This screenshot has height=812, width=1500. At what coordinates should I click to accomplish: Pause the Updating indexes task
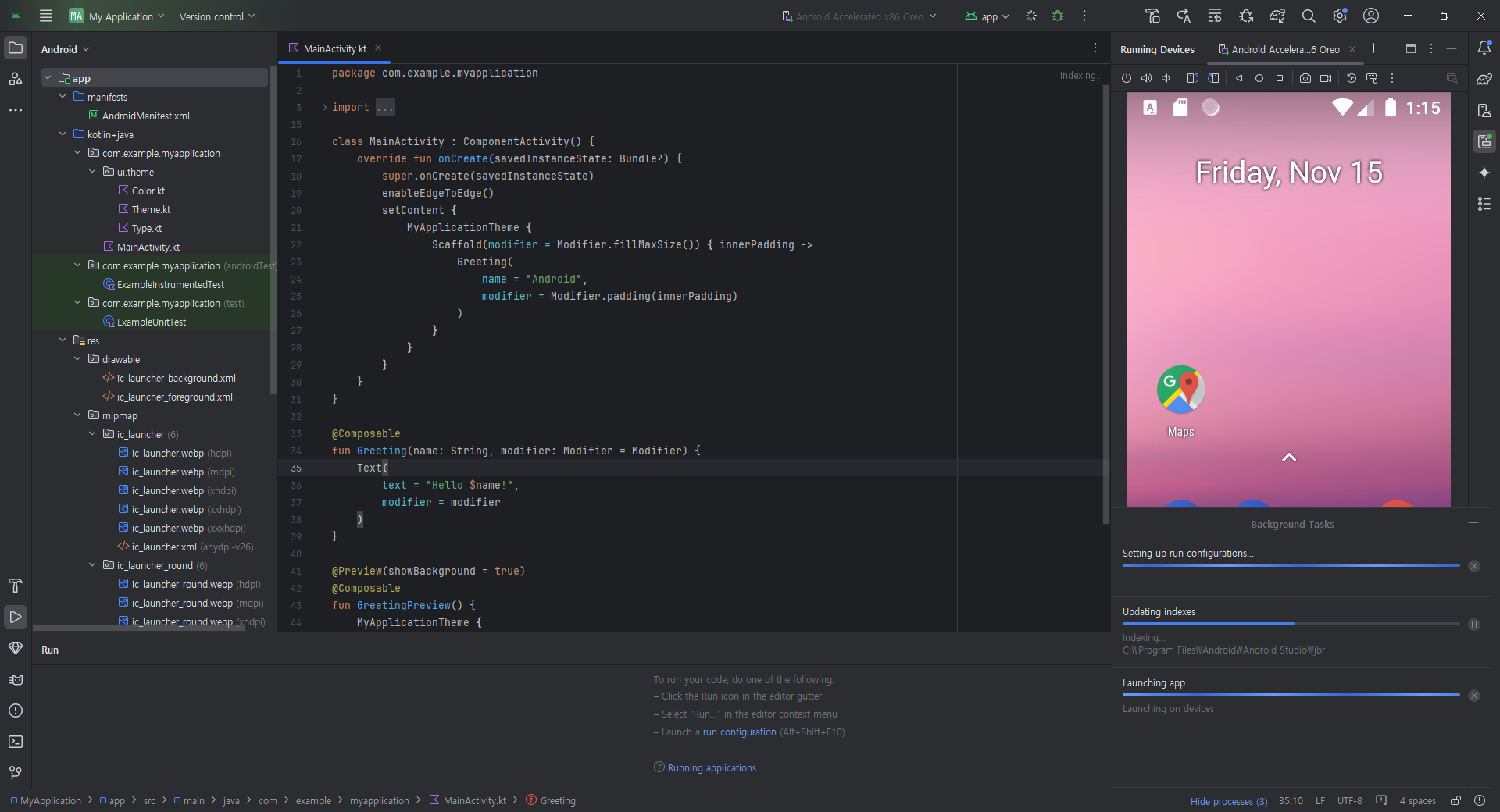(1474, 625)
